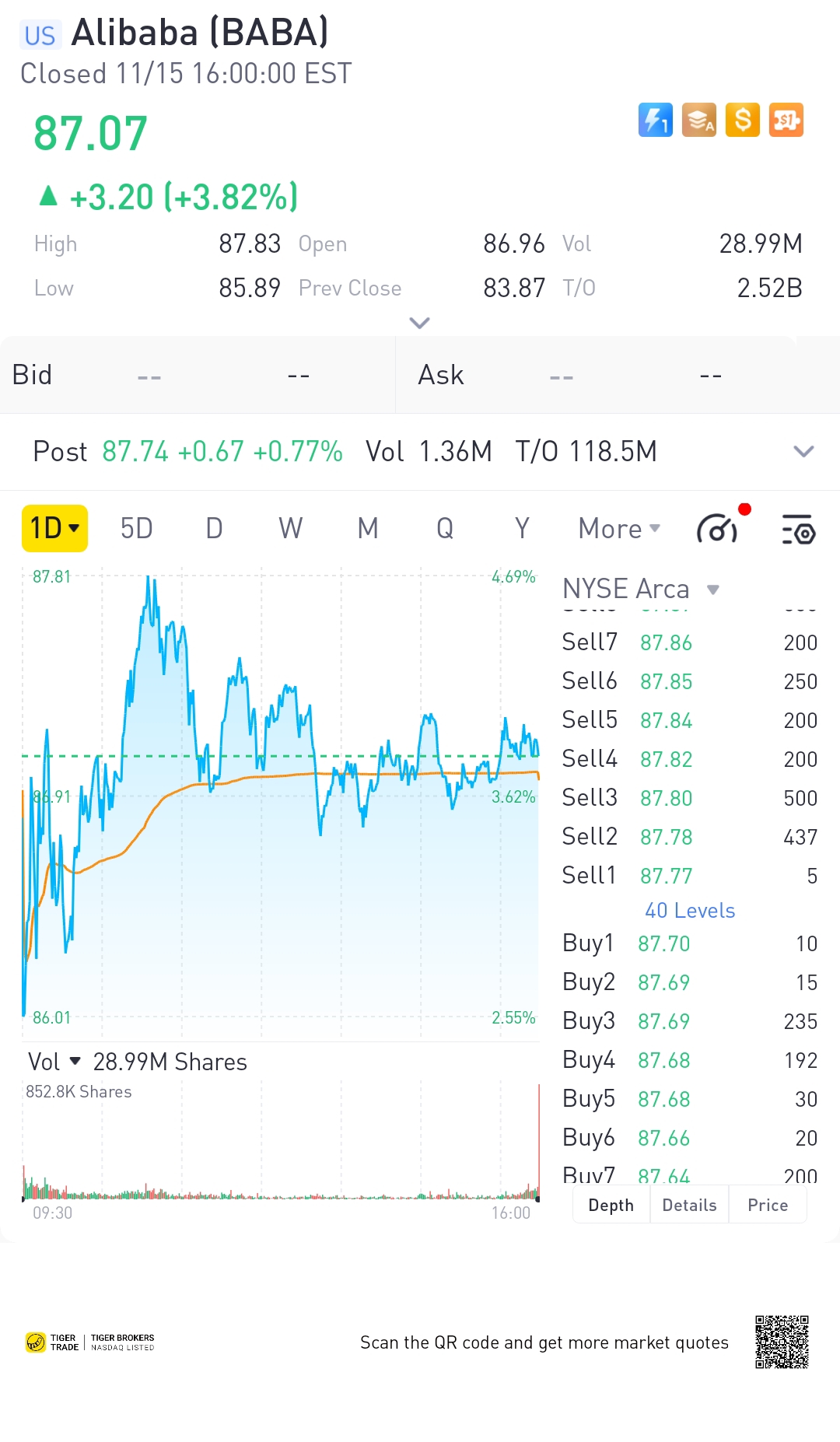This screenshot has width=840, height=1442.
Task: Tap the yellow dollar sign badge icon
Action: pyautogui.click(x=742, y=121)
